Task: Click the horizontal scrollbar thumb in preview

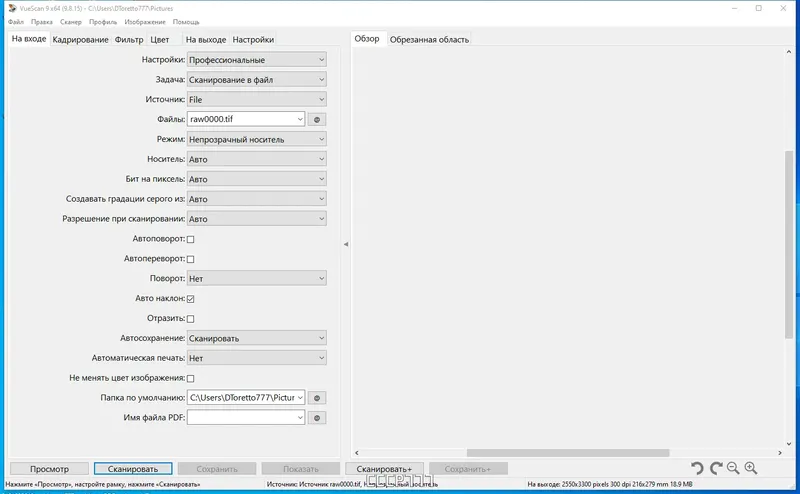Action: [x=568, y=453]
